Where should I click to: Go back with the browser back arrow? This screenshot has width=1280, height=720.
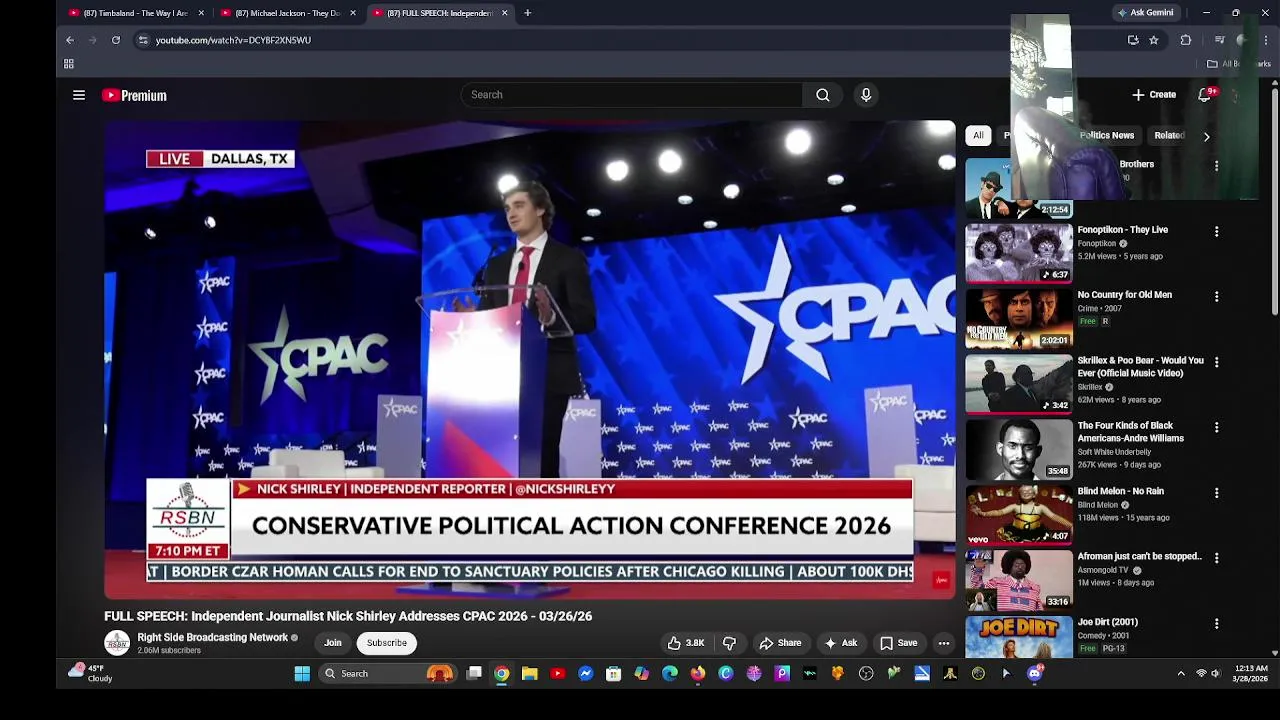[70, 40]
